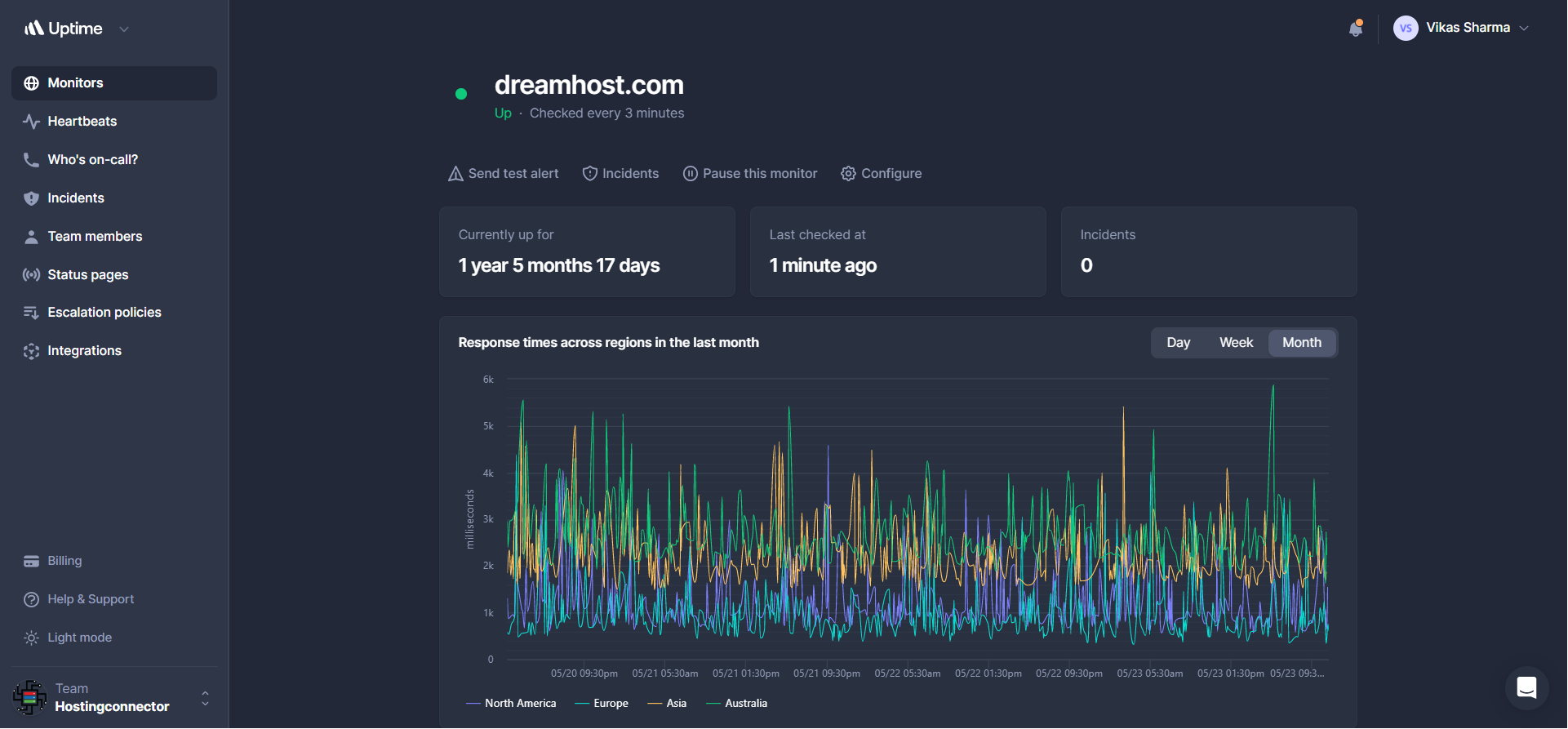Click the Integrations icon in sidebar
Viewport: 1568px width, 729px height.
coord(31,351)
